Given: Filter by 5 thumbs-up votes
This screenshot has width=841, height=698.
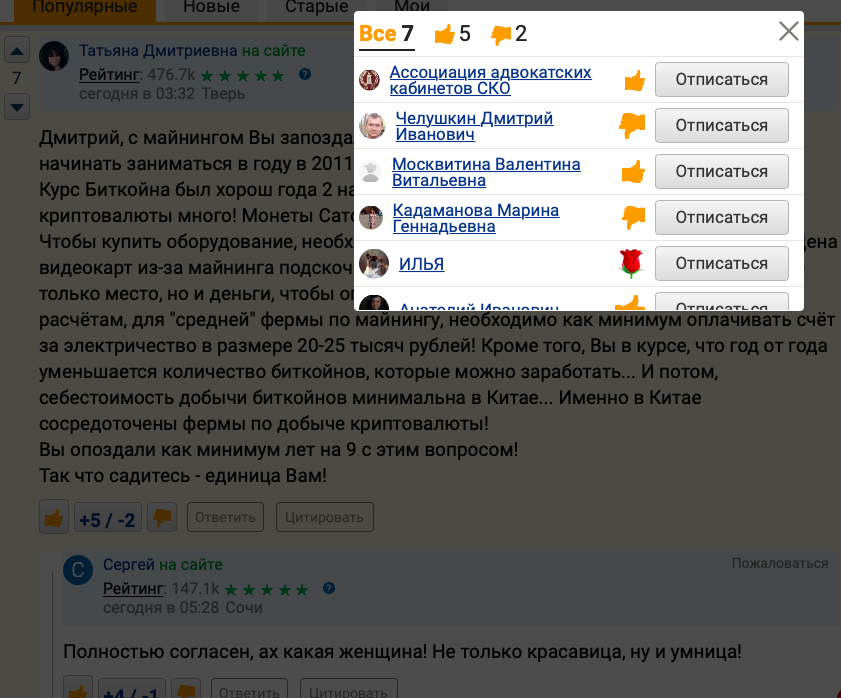Looking at the screenshot, I should click(x=453, y=34).
